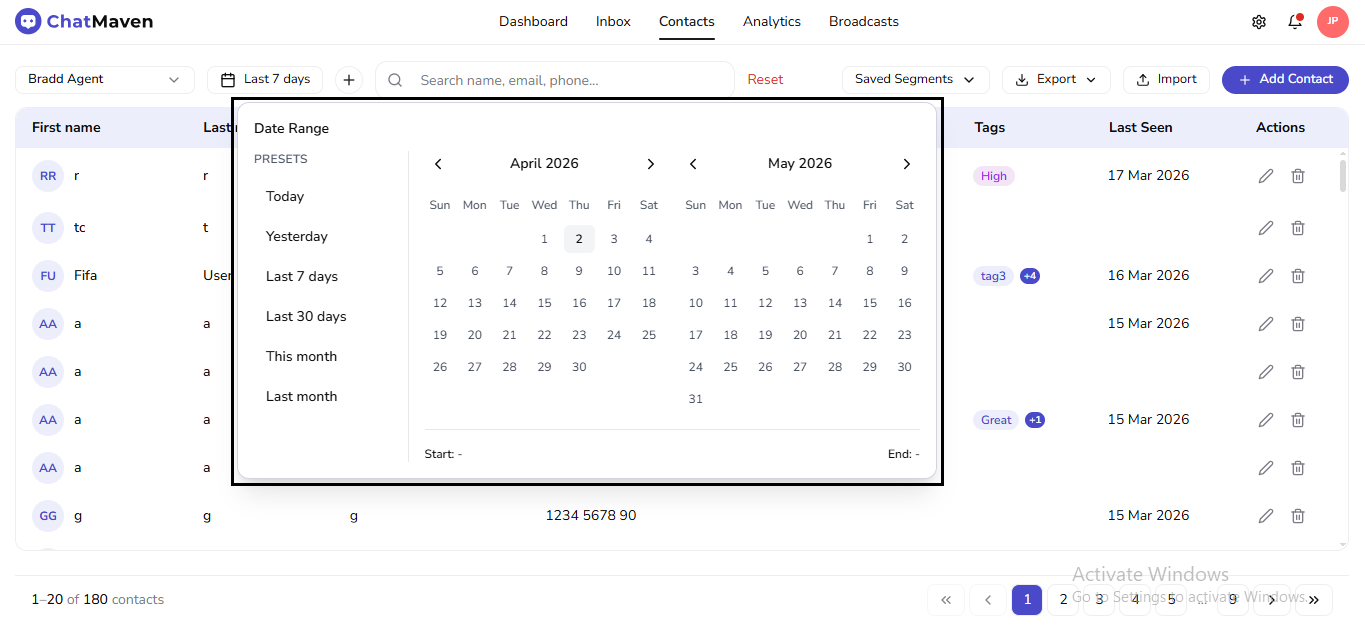
Task: Edit the contact named Fifa
Action: click(1265, 275)
